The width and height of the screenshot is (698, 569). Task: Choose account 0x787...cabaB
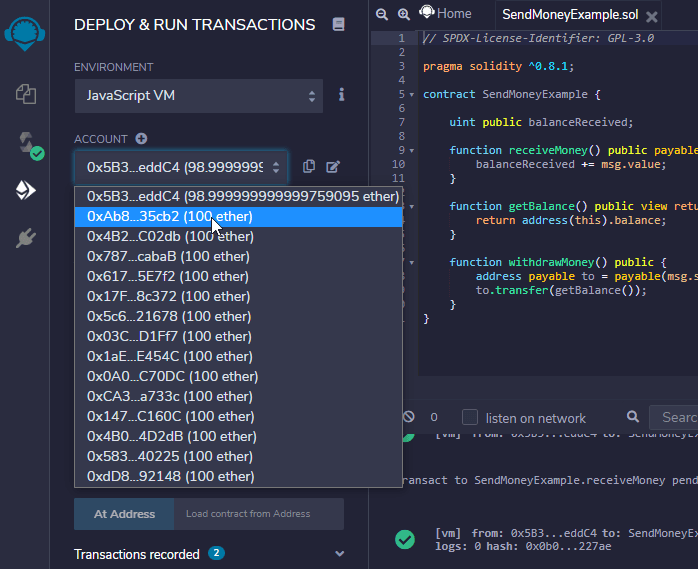(x=239, y=256)
